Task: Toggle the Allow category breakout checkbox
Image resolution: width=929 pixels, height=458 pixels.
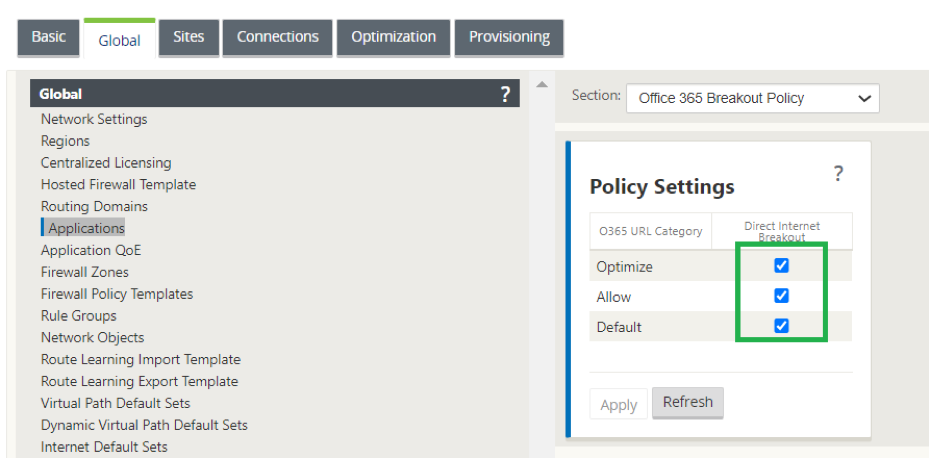Action: tap(781, 295)
